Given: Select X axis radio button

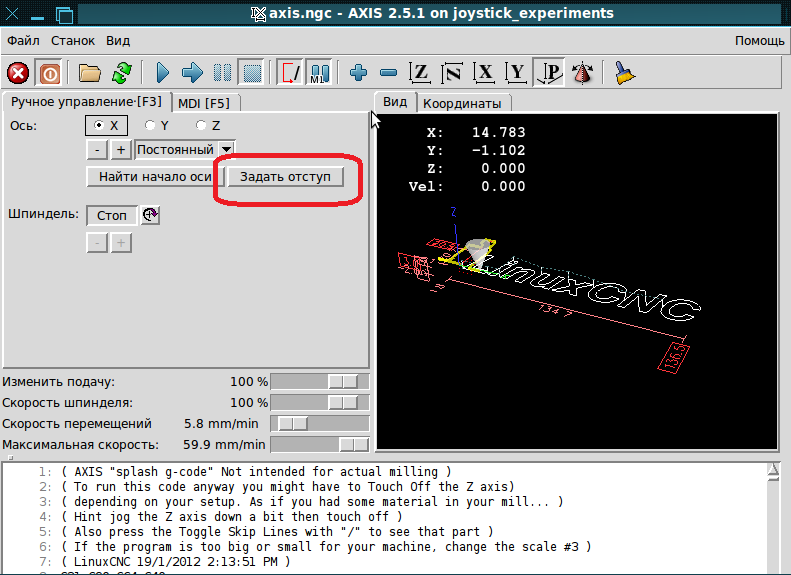Looking at the screenshot, I should click(106, 126).
